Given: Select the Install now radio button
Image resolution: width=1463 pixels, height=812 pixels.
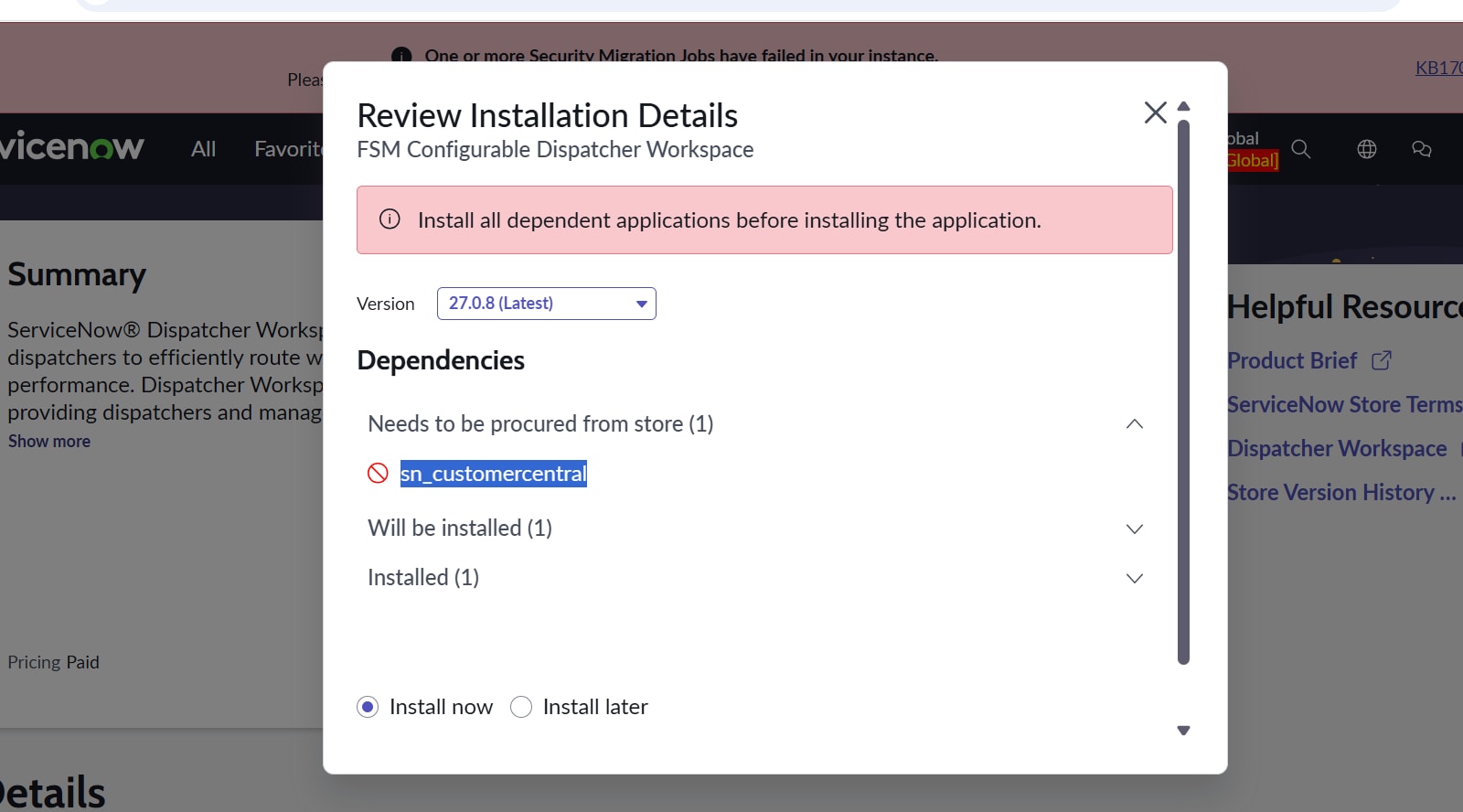Looking at the screenshot, I should pyautogui.click(x=368, y=707).
